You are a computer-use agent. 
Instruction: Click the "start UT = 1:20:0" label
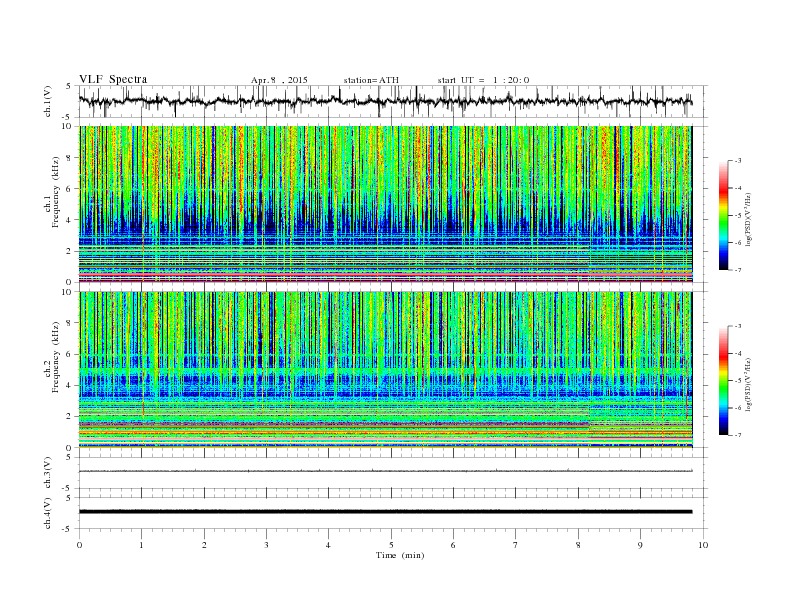483,80
